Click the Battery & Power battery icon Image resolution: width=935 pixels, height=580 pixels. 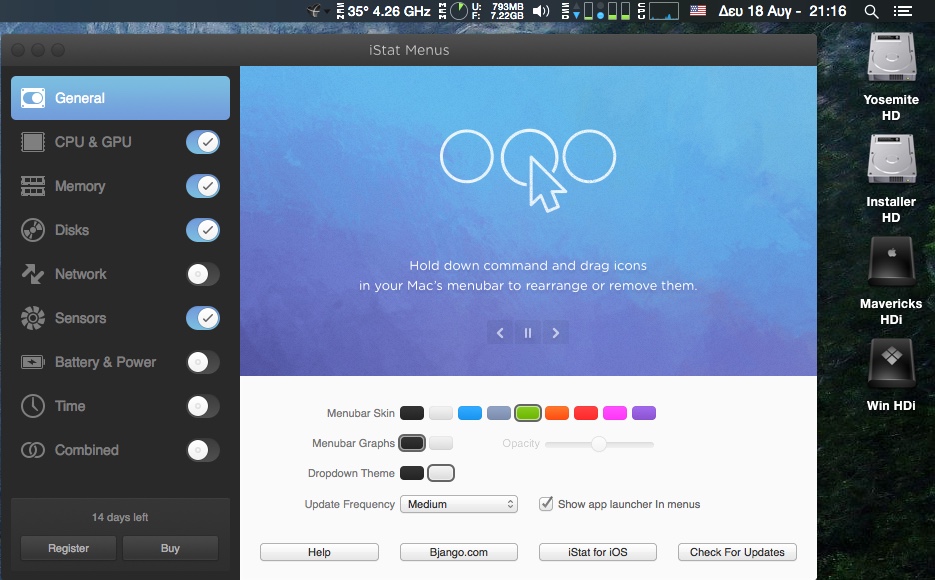point(33,362)
